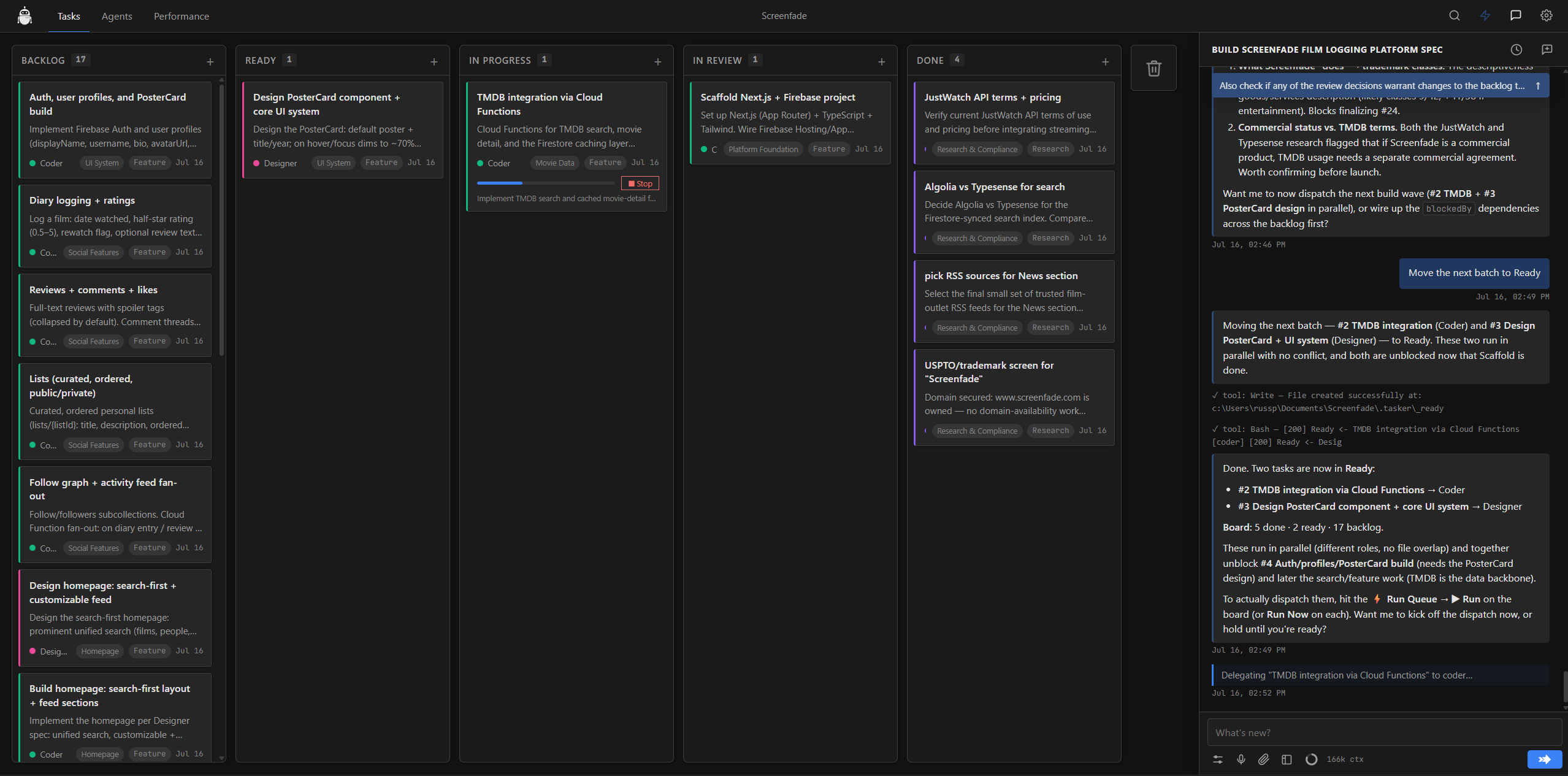Click the Backlog column header title

(x=43, y=60)
